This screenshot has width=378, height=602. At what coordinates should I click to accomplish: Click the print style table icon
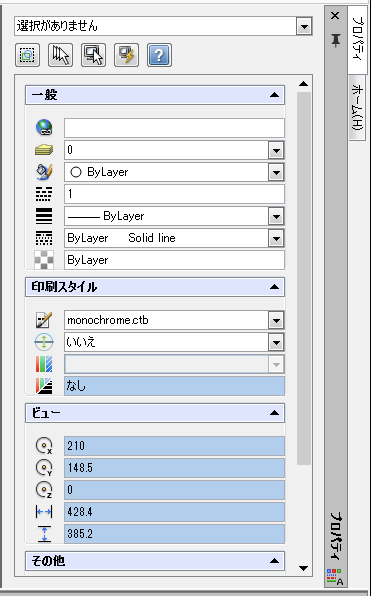(44, 320)
